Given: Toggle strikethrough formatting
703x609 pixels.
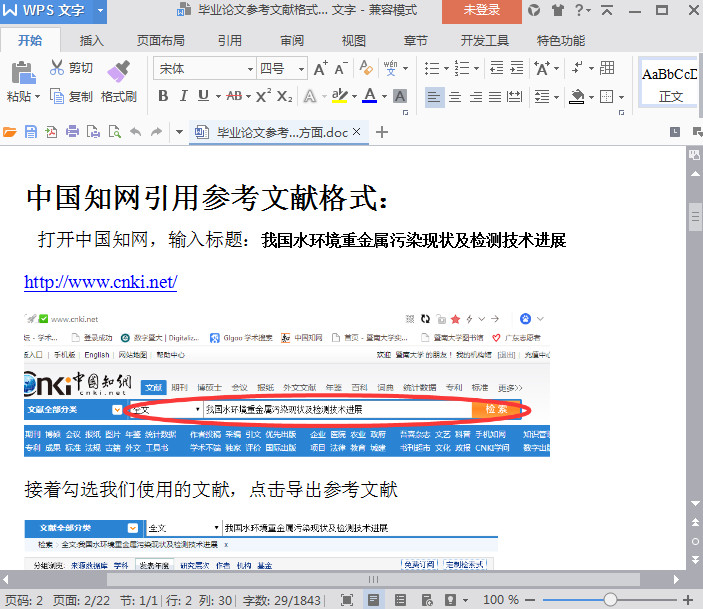Looking at the screenshot, I should coord(234,96).
